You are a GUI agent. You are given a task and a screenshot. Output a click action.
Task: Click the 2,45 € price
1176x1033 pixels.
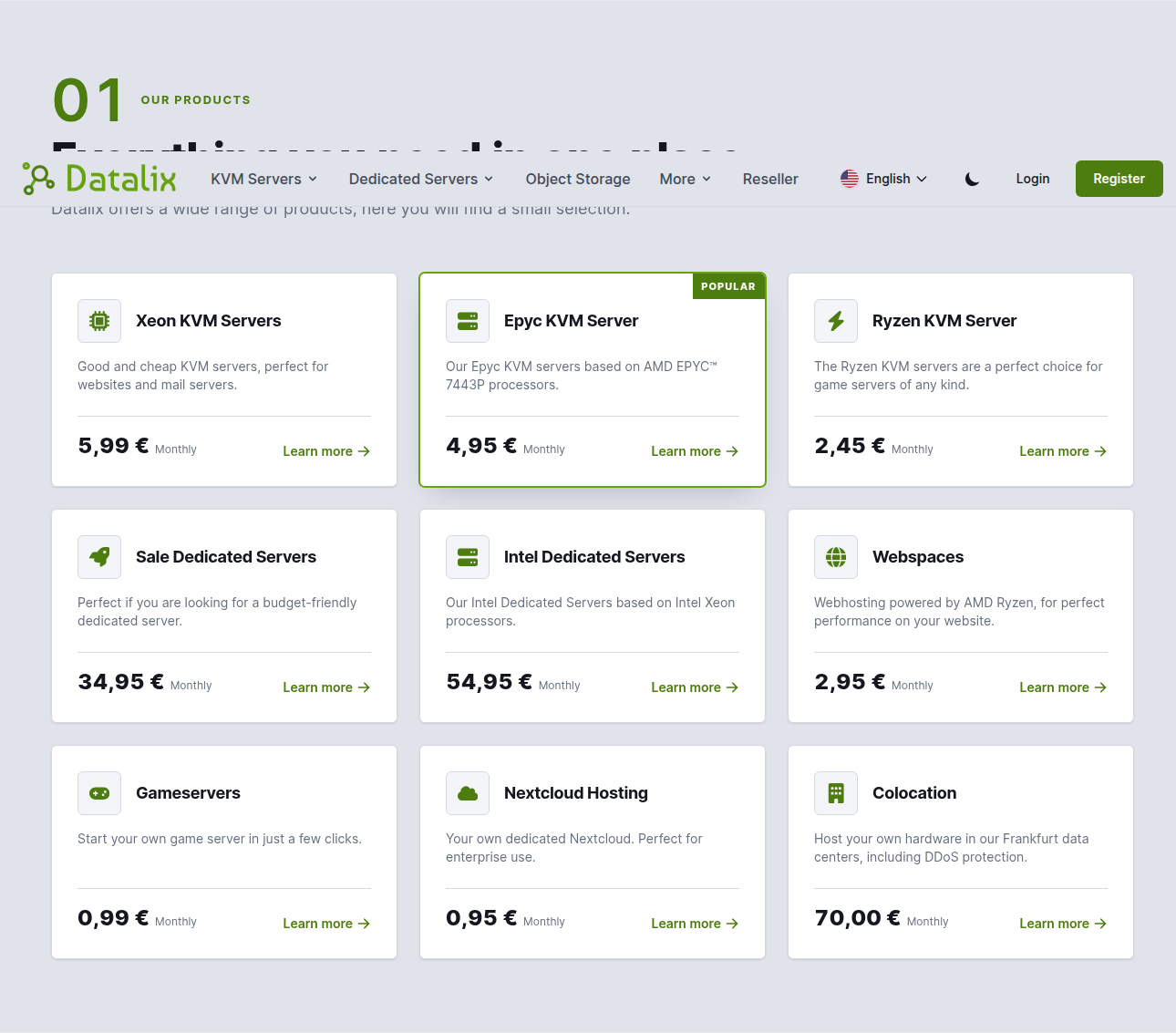coord(850,446)
